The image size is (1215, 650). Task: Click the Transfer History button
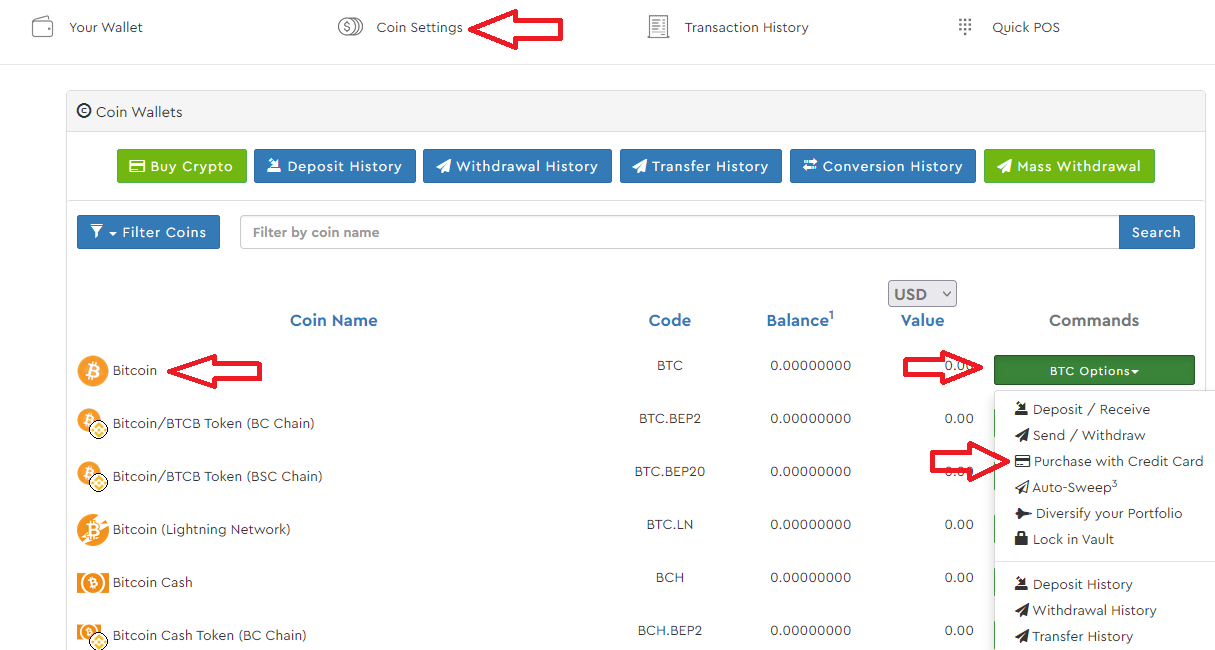pyautogui.click(x=700, y=166)
